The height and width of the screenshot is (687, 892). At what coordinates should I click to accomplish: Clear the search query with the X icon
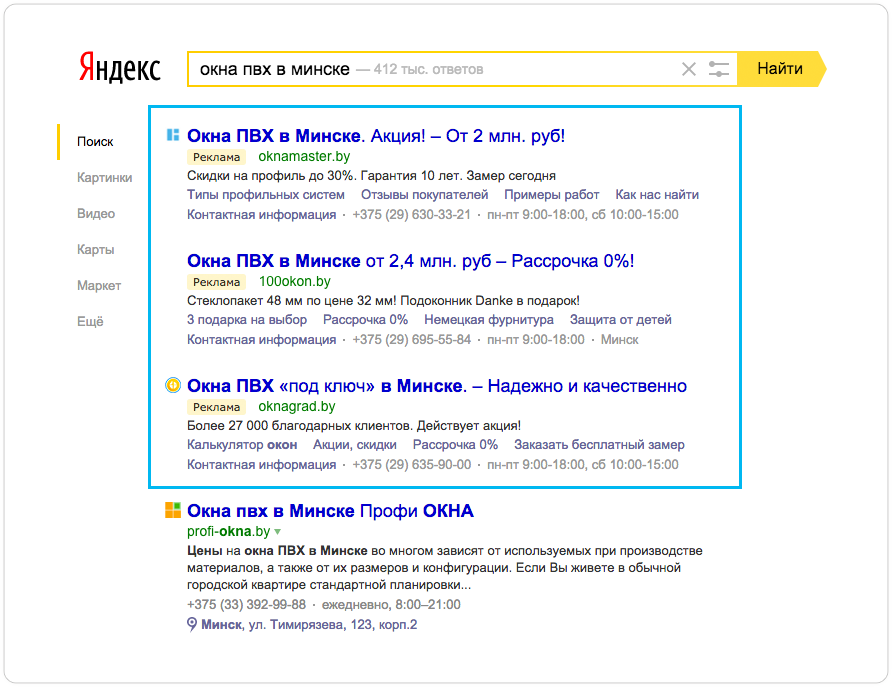tap(688, 69)
